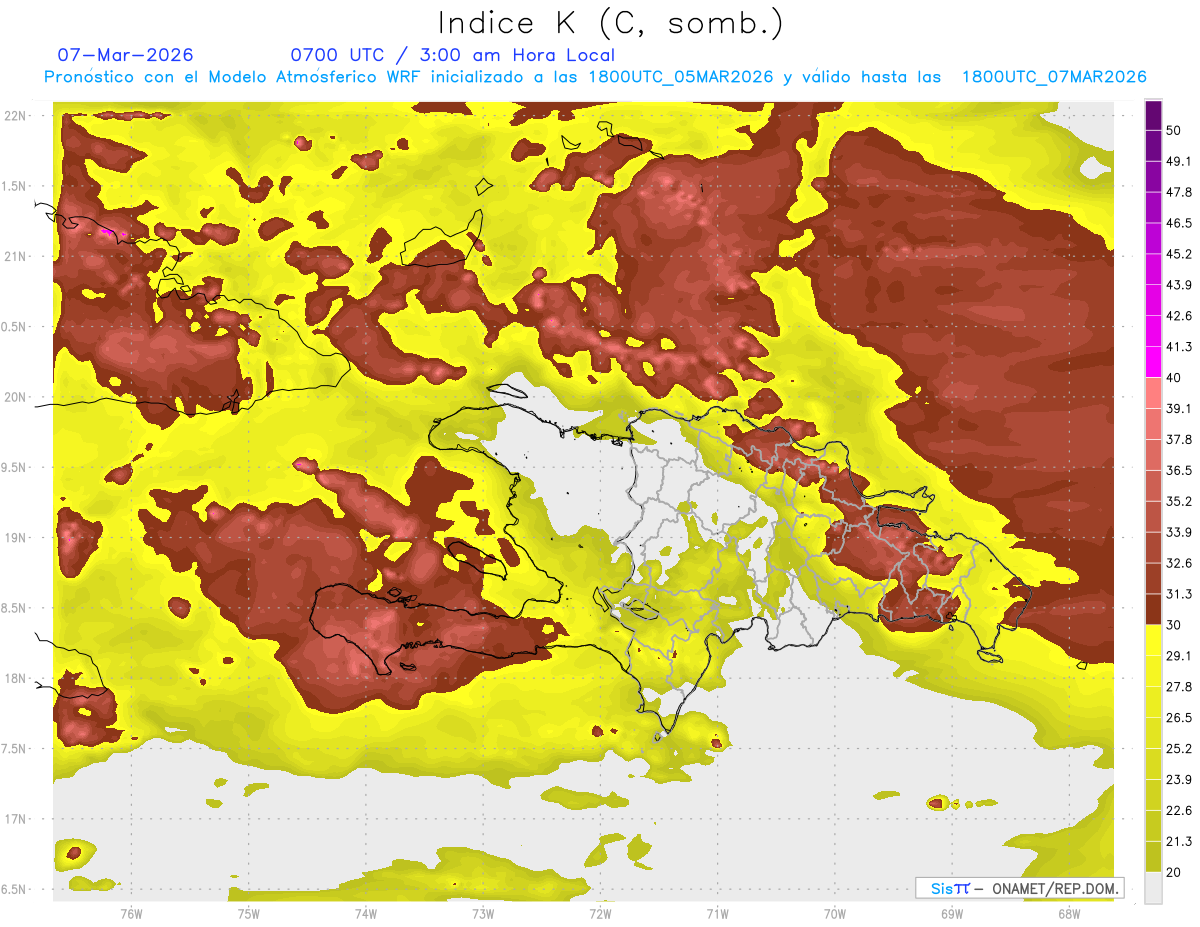Click the colorbar value "26.5"

click(1178, 717)
